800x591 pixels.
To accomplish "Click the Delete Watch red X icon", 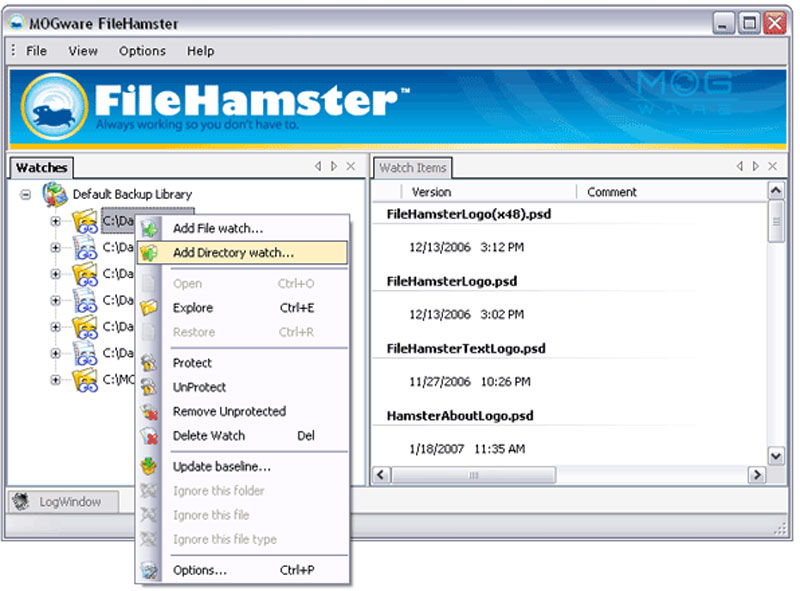I will tap(149, 436).
